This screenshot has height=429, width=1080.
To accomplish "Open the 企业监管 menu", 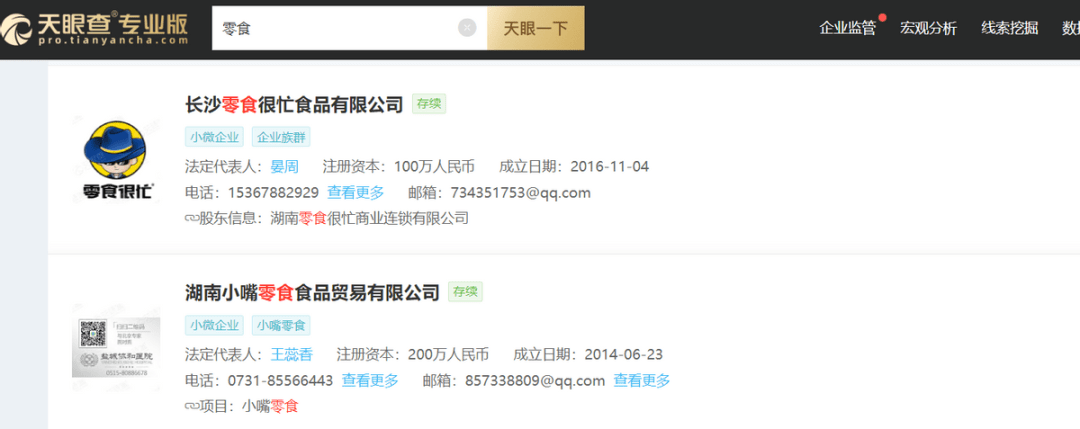I will tap(847, 28).
